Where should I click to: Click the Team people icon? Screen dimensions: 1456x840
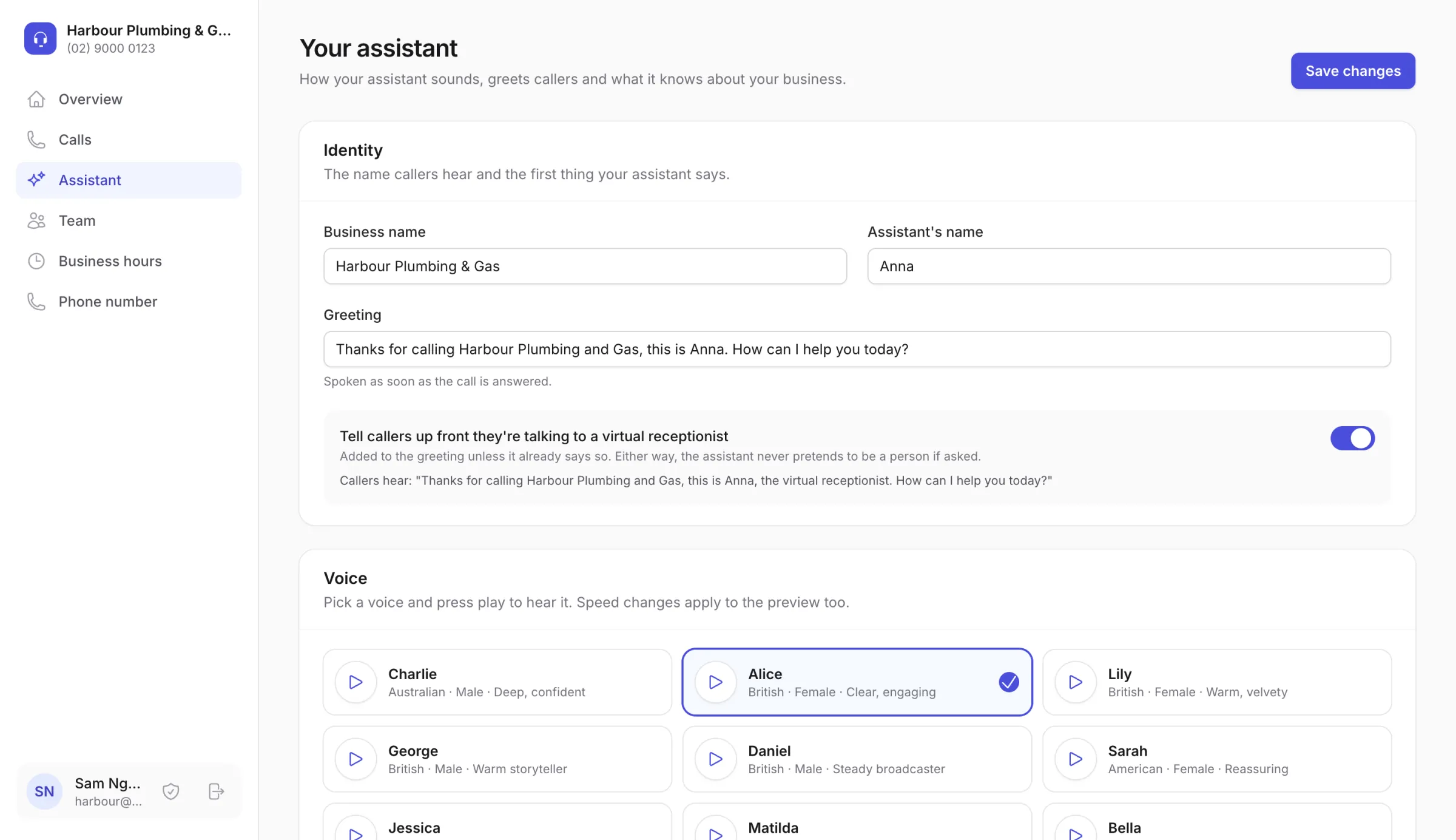(36, 220)
